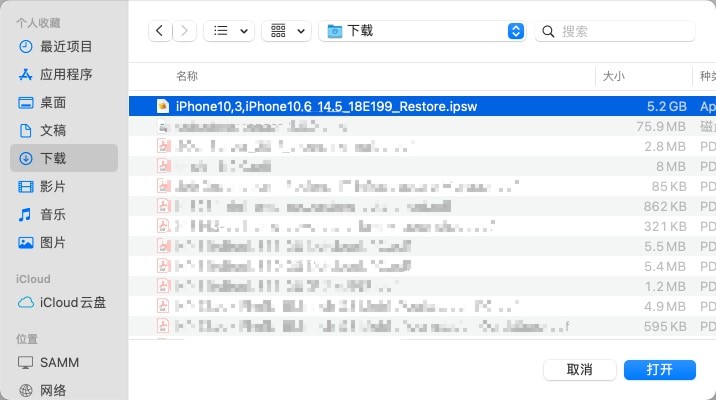Select the 75.9 MB disk image row

(422, 126)
